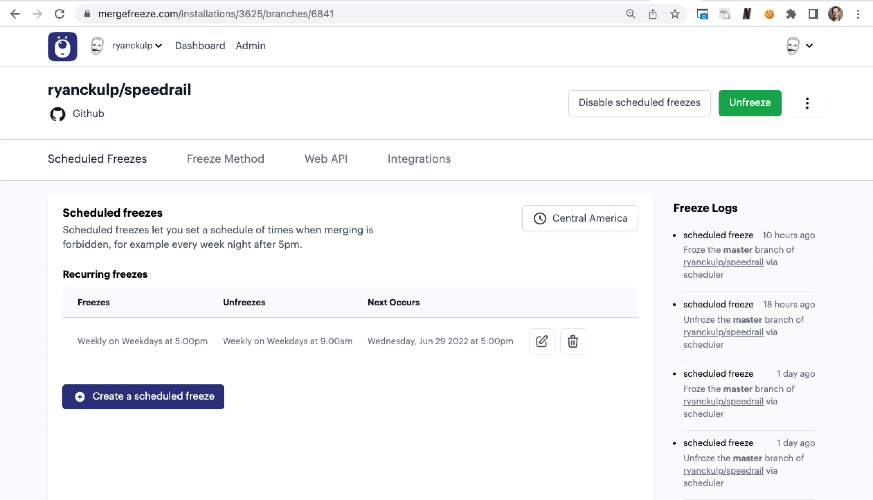
Task: Click the Recurring freezes subheading
Action: (x=105, y=274)
